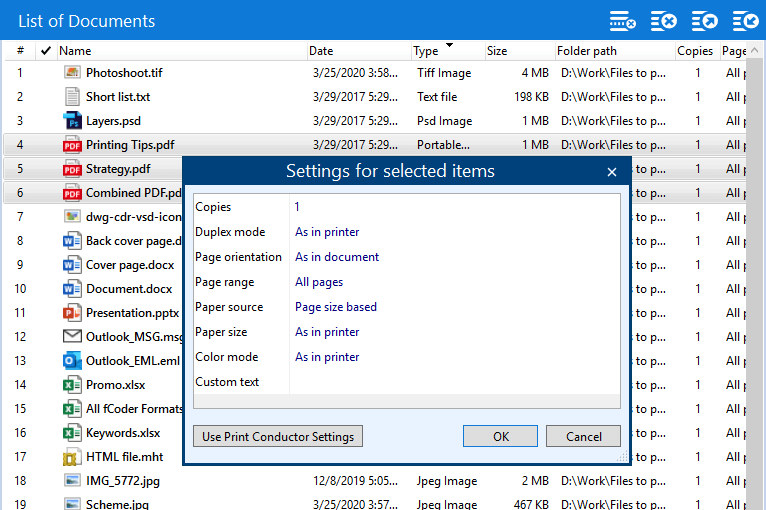
Task: Change the Paper source 'Page size based' setting
Action: pos(336,307)
